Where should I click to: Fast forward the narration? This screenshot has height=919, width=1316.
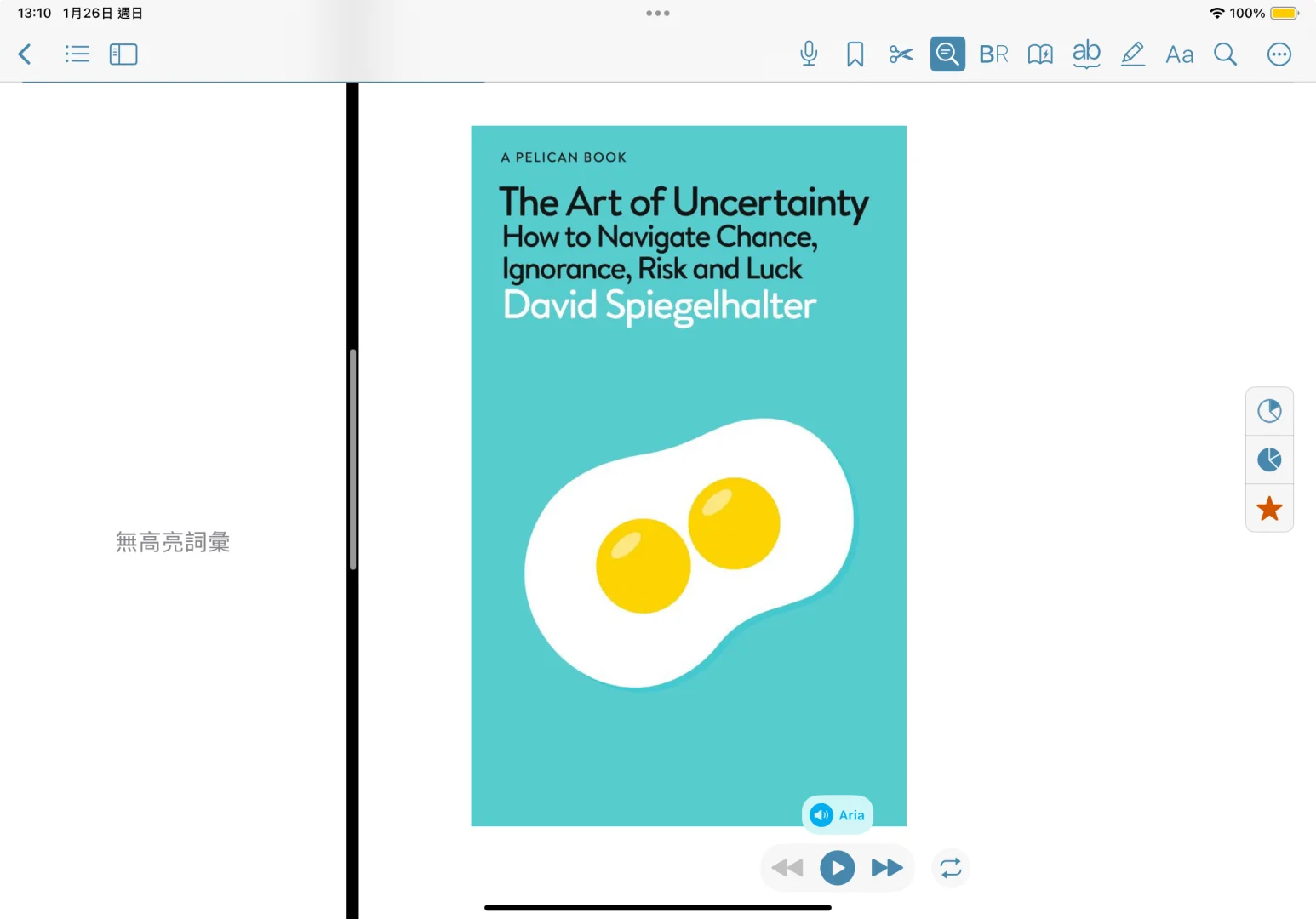[x=887, y=868]
